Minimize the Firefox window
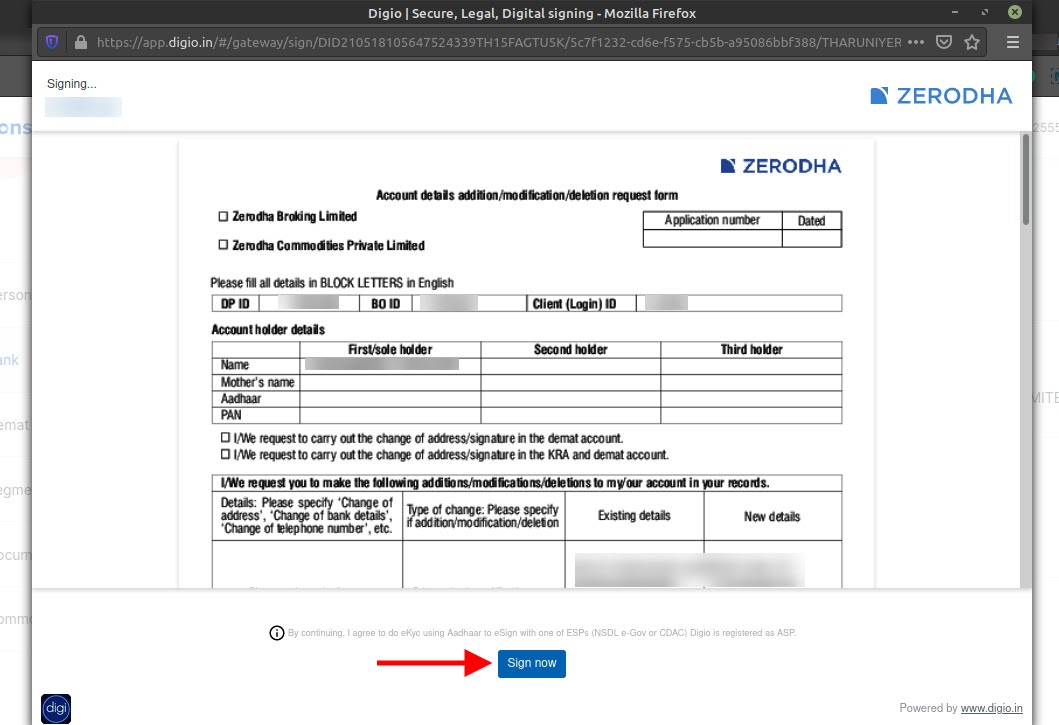The width and height of the screenshot is (1059, 725). [955, 12]
